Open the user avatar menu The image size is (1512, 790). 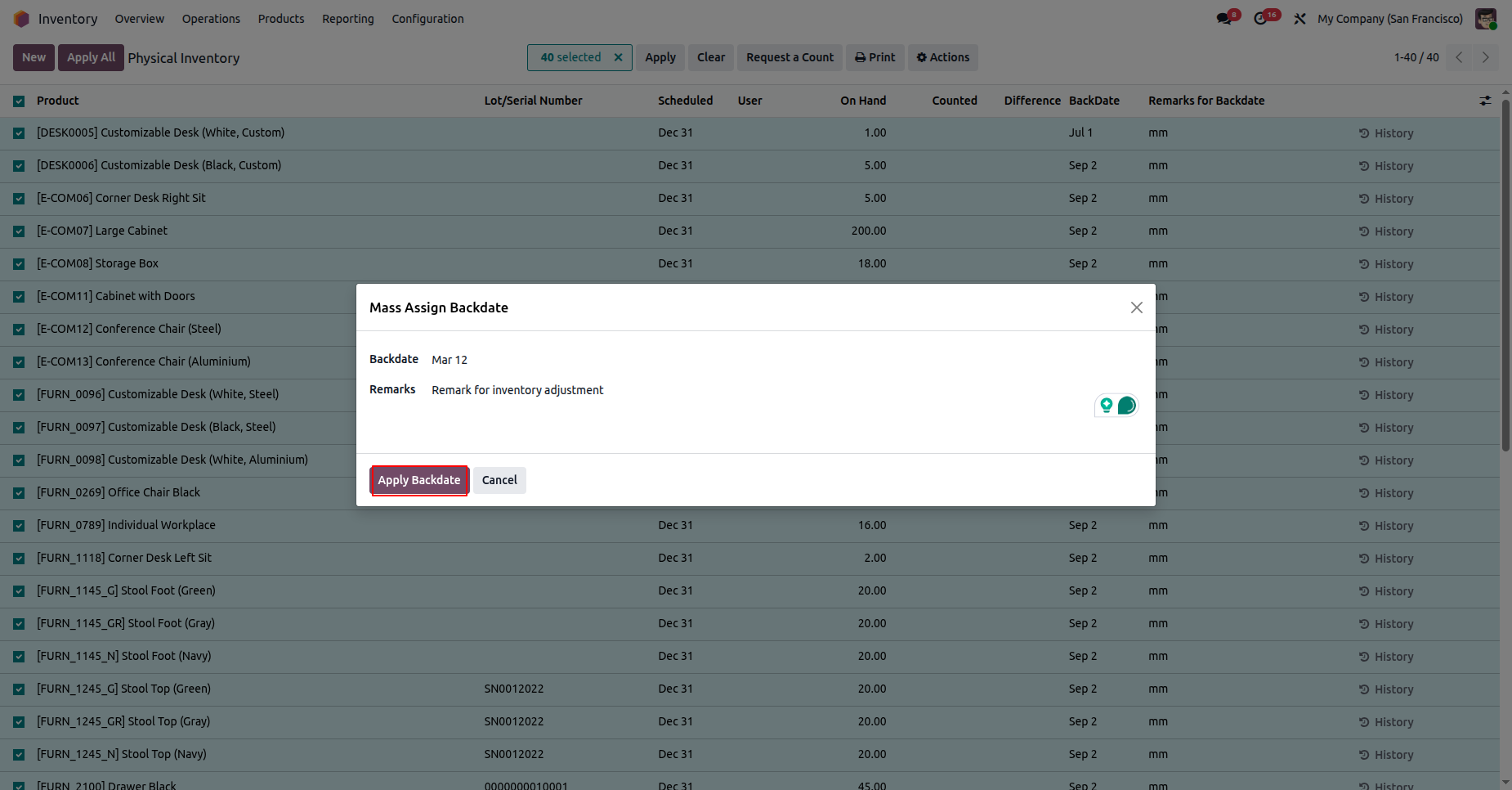(x=1486, y=19)
